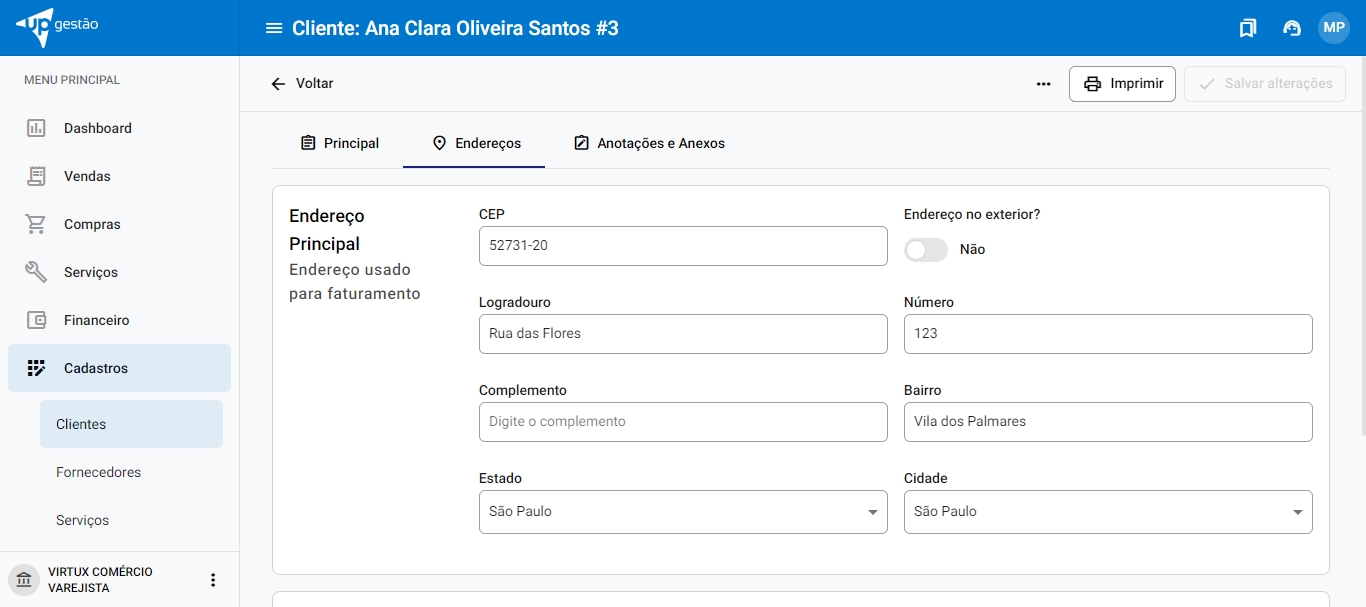The image size is (1366, 607).
Task: Open the Dashboard menu item
Action: tap(97, 128)
